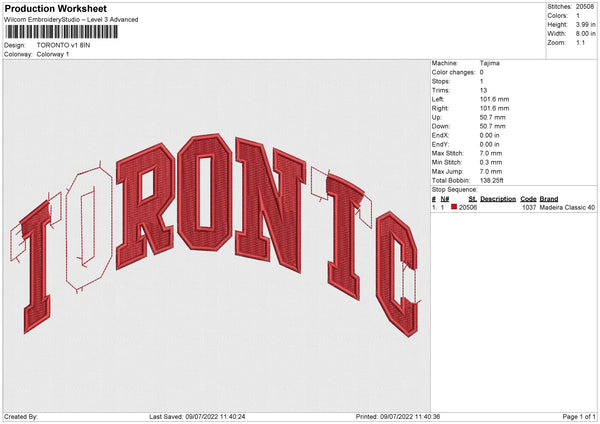Image resolution: width=600 pixels, height=424 pixels.
Task: Select the Max Stitch value 7.0 mm
Action: (491, 153)
